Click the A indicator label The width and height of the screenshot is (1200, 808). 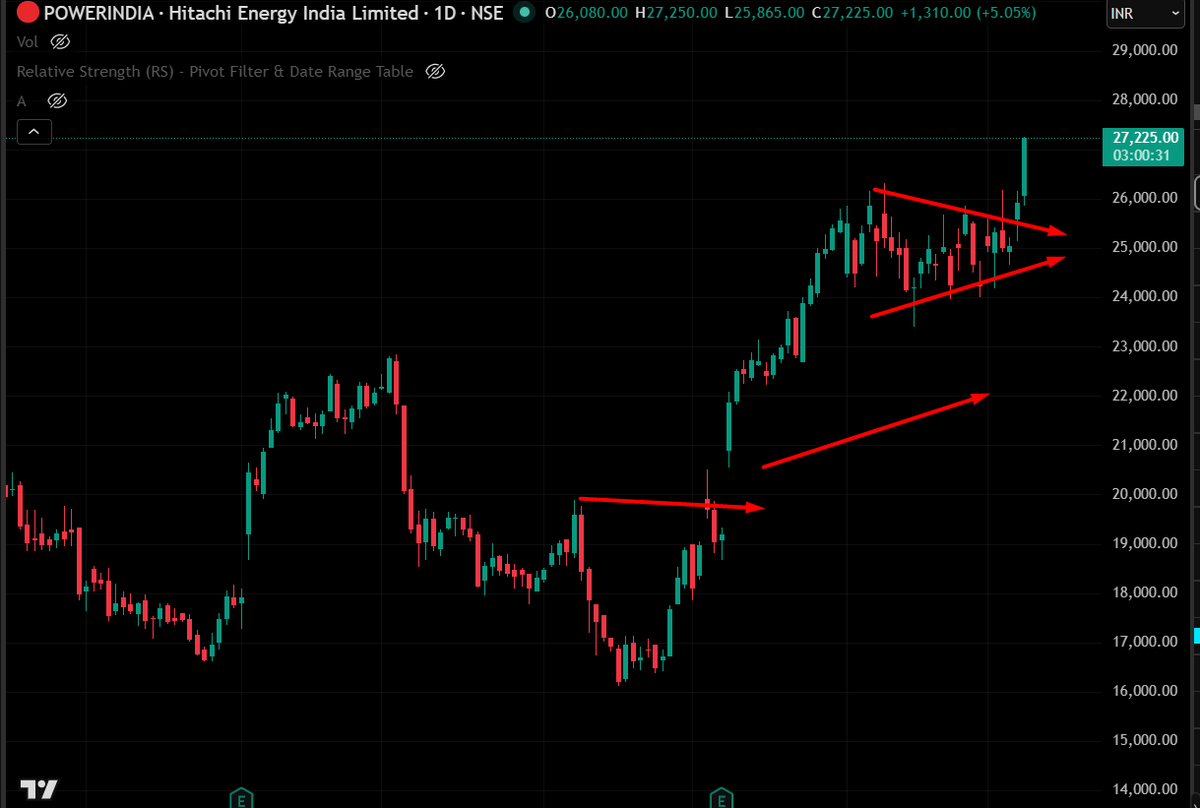click(21, 101)
